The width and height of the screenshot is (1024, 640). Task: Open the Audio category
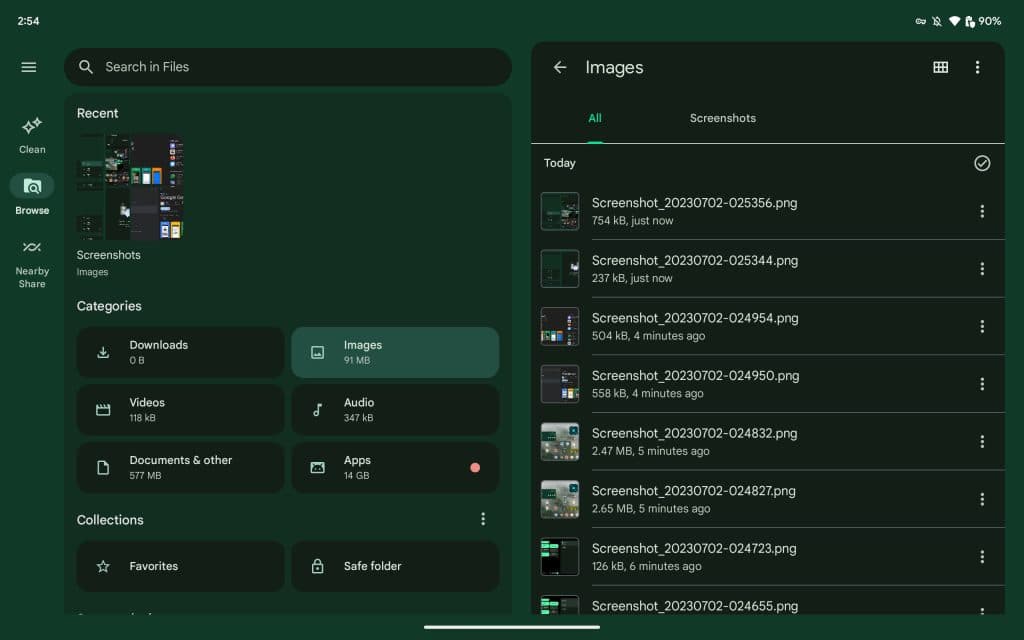[395, 409]
